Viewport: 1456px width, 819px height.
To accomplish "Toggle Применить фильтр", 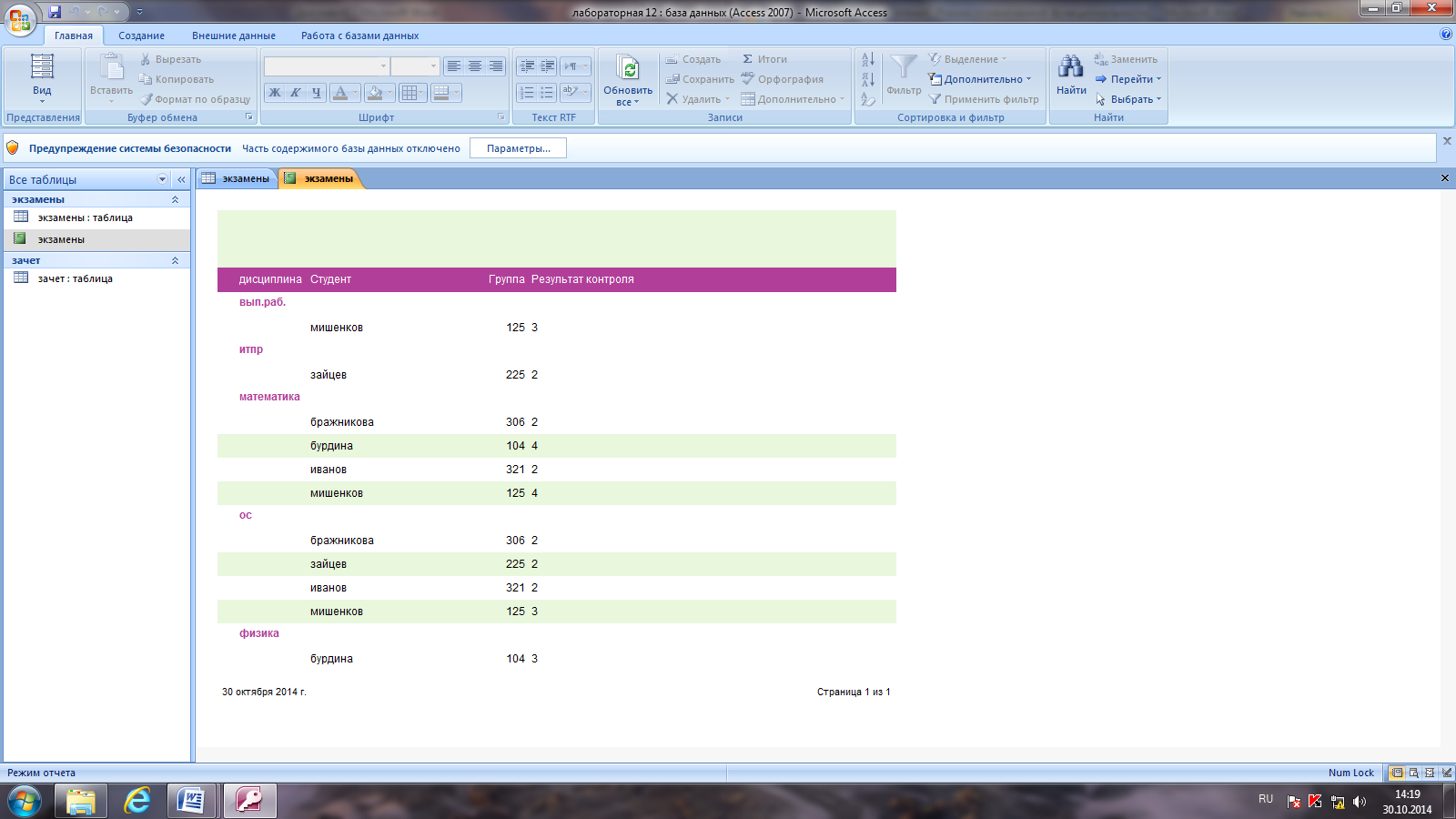I will (x=984, y=99).
